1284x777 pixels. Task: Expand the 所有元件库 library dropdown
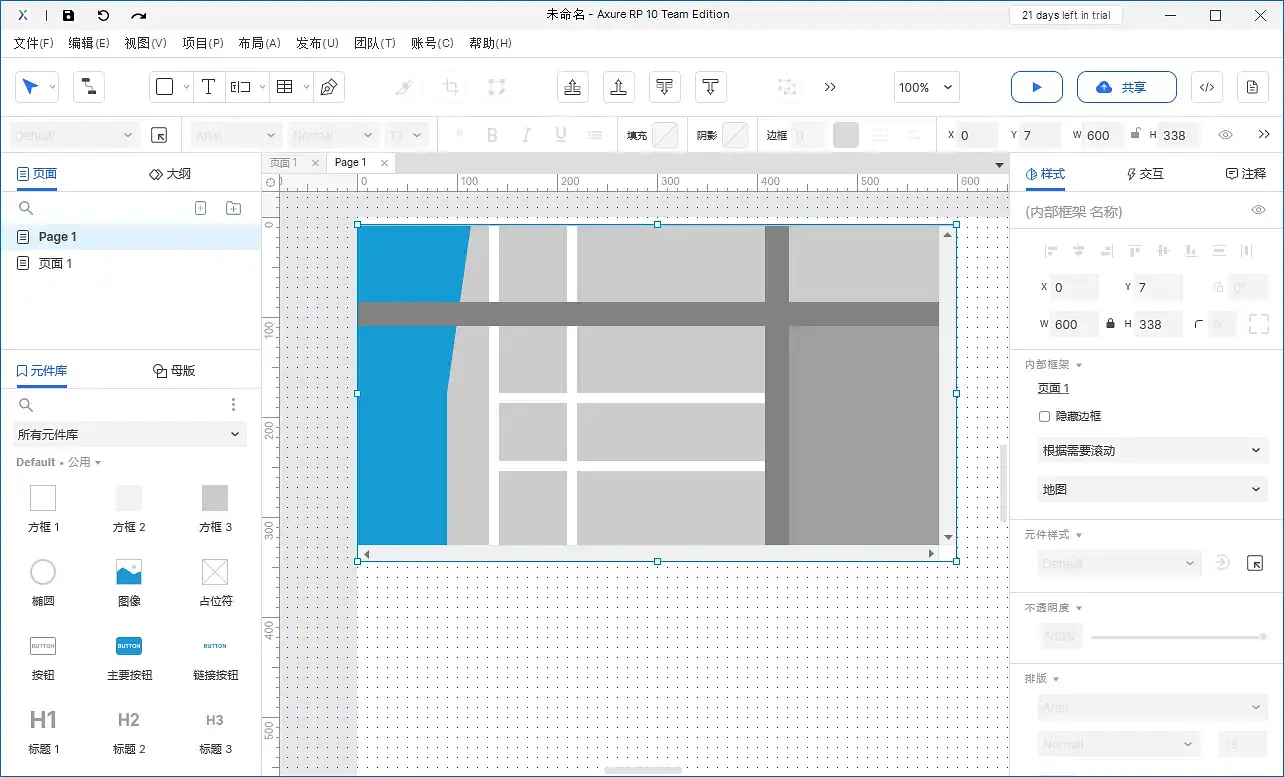130,434
